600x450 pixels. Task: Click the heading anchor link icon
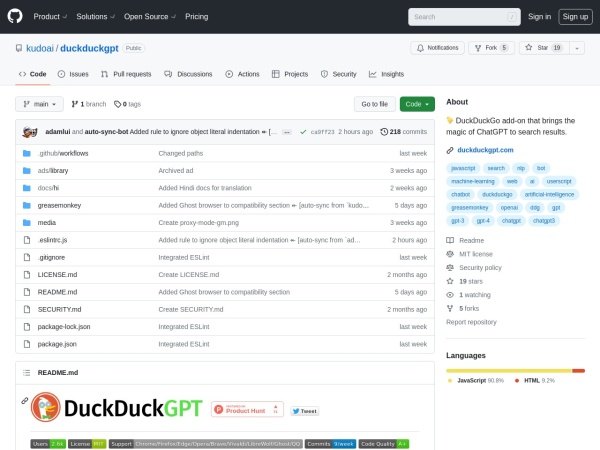point(24,401)
